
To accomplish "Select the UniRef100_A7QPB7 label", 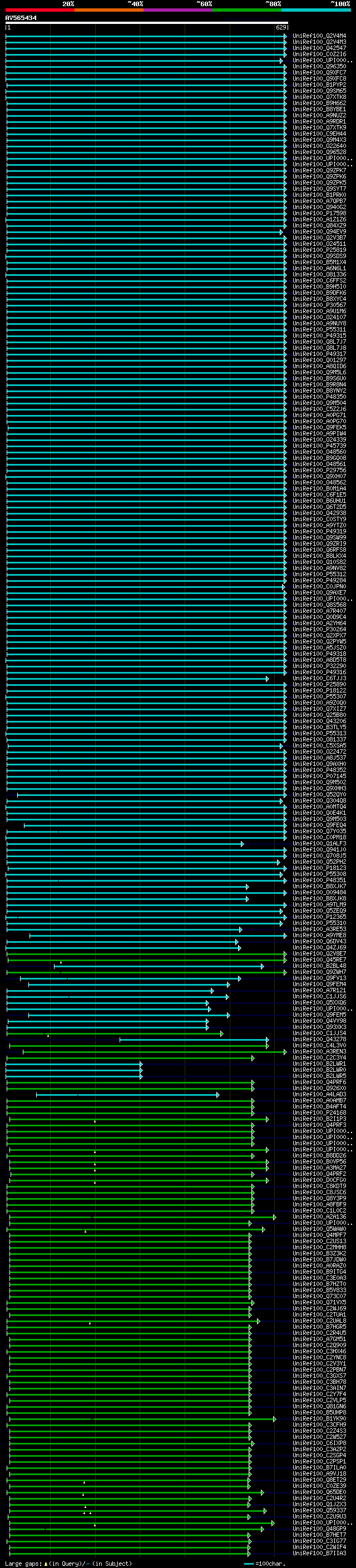I will point(319,201).
